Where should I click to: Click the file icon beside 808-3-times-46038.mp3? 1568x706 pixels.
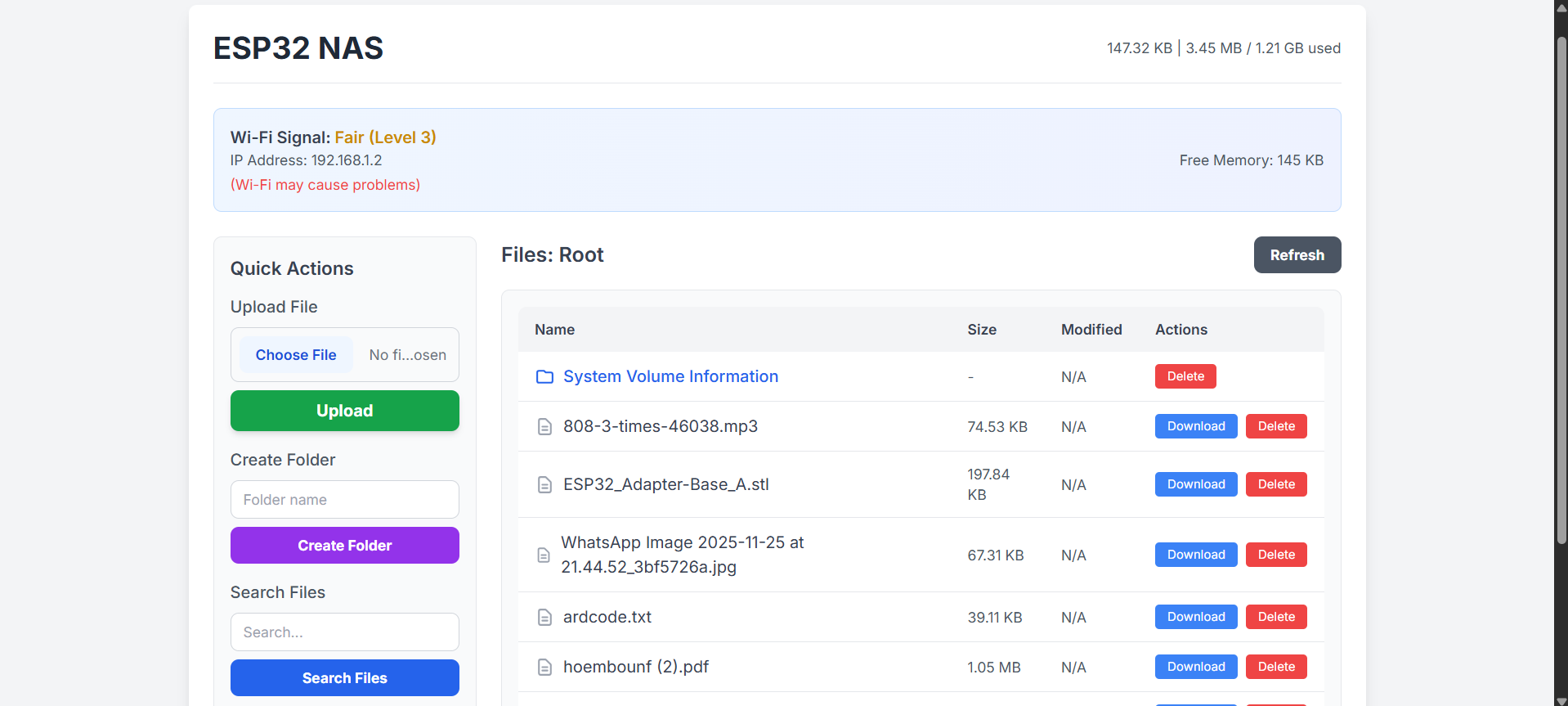coord(544,427)
